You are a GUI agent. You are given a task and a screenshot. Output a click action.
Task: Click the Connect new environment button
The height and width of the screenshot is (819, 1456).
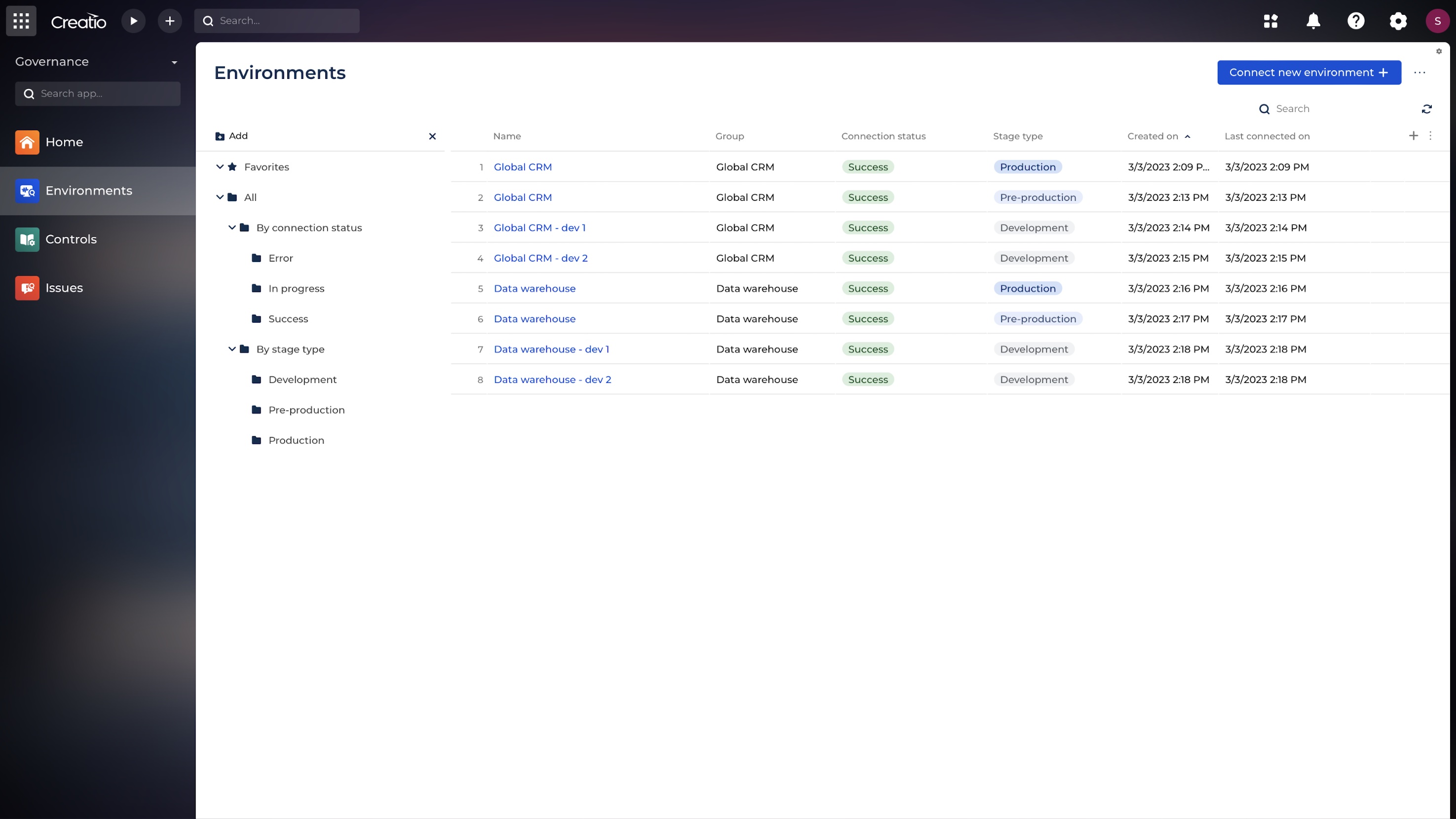click(x=1309, y=73)
